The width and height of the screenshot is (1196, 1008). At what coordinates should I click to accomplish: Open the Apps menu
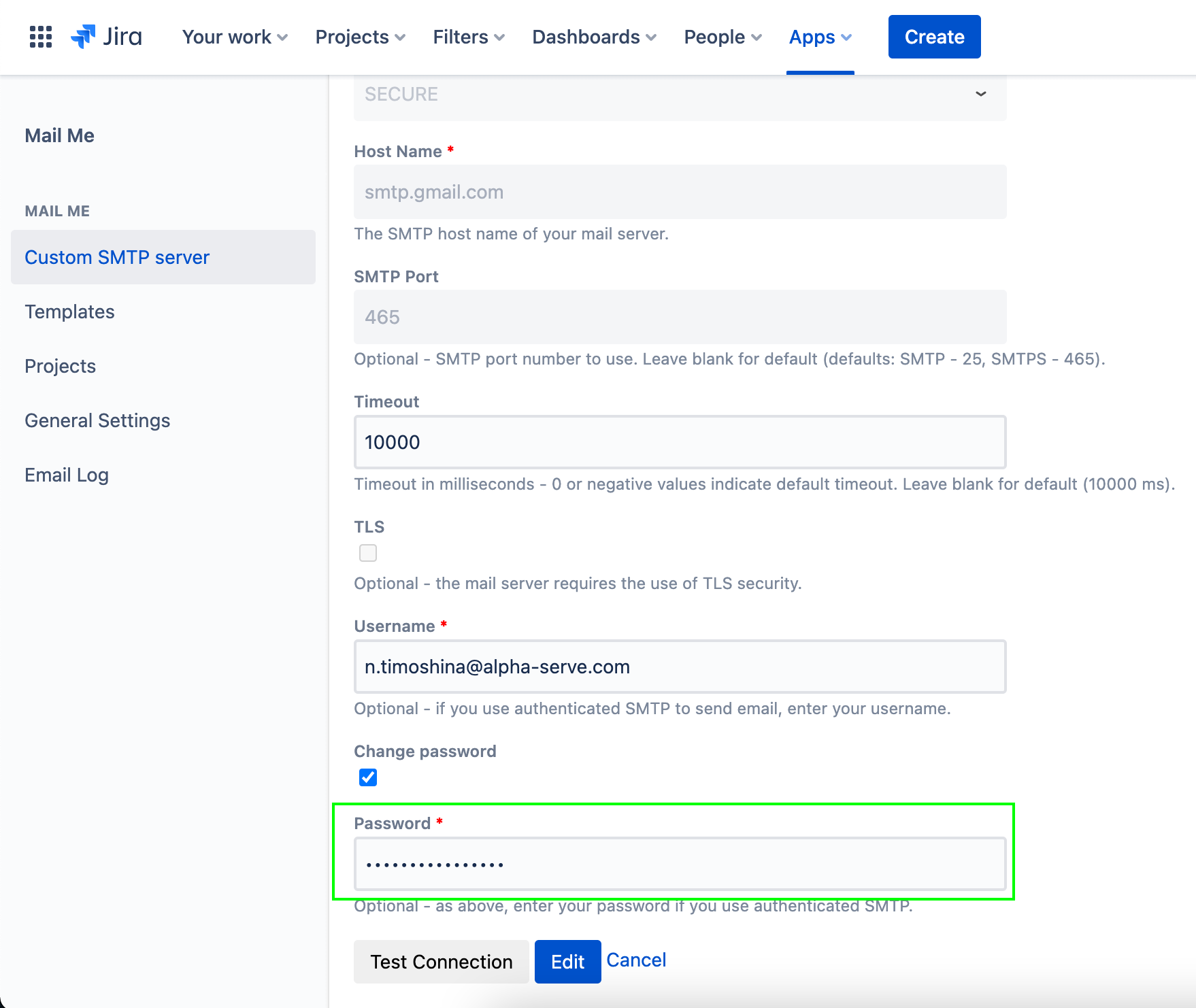(x=820, y=37)
